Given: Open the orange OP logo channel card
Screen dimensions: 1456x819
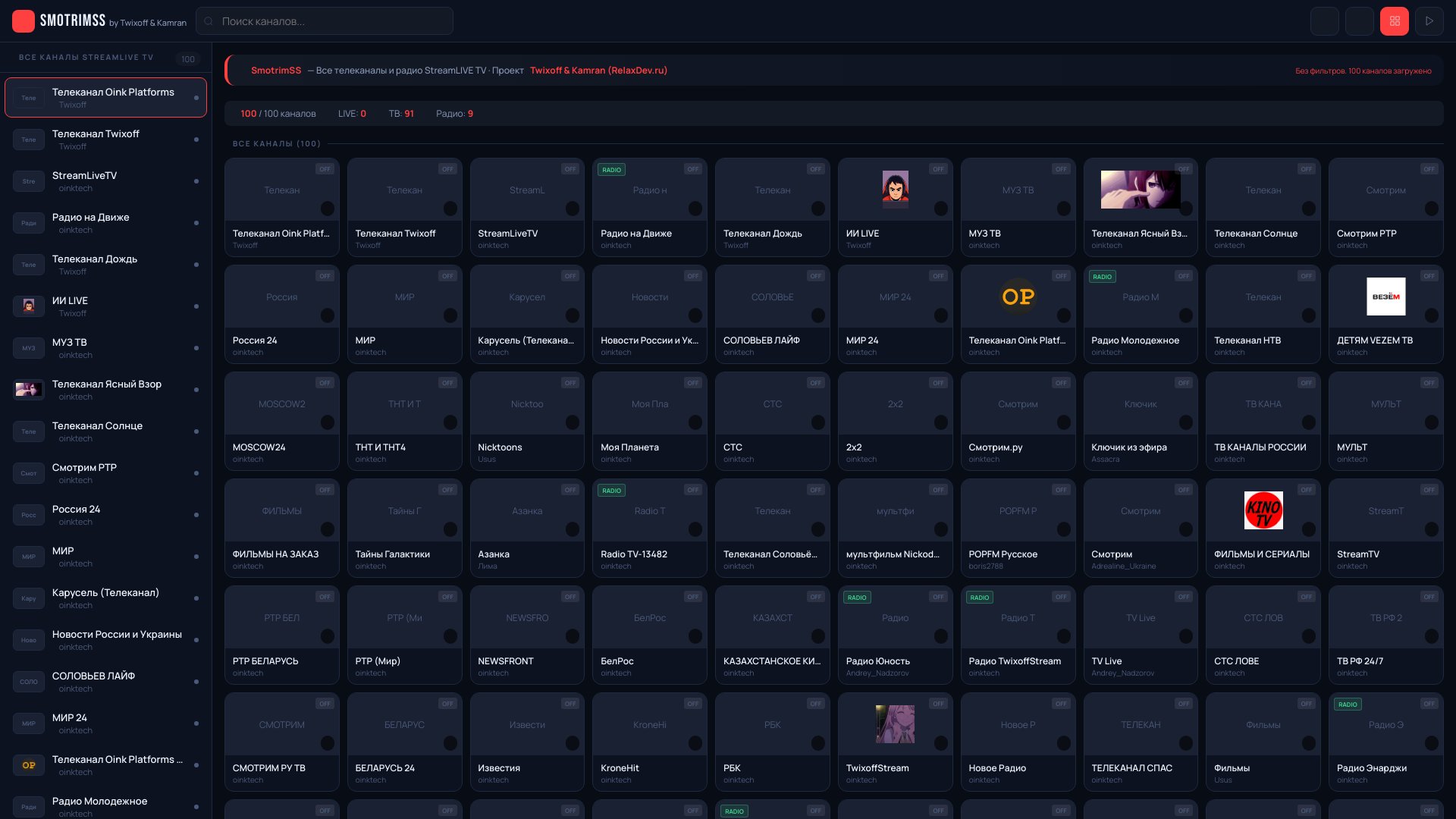Looking at the screenshot, I should [x=1018, y=297].
